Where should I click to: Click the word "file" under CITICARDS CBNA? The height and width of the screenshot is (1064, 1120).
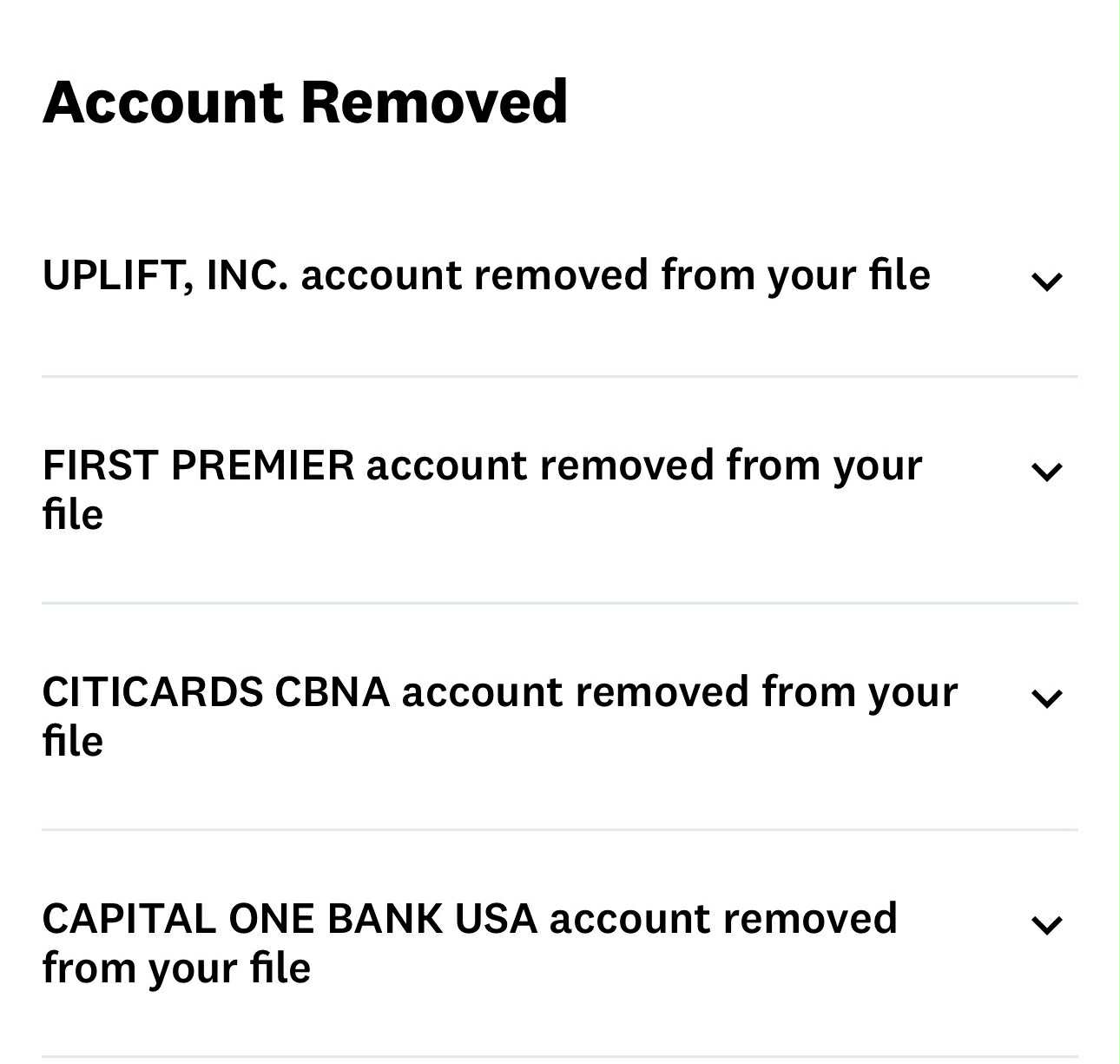click(x=73, y=741)
